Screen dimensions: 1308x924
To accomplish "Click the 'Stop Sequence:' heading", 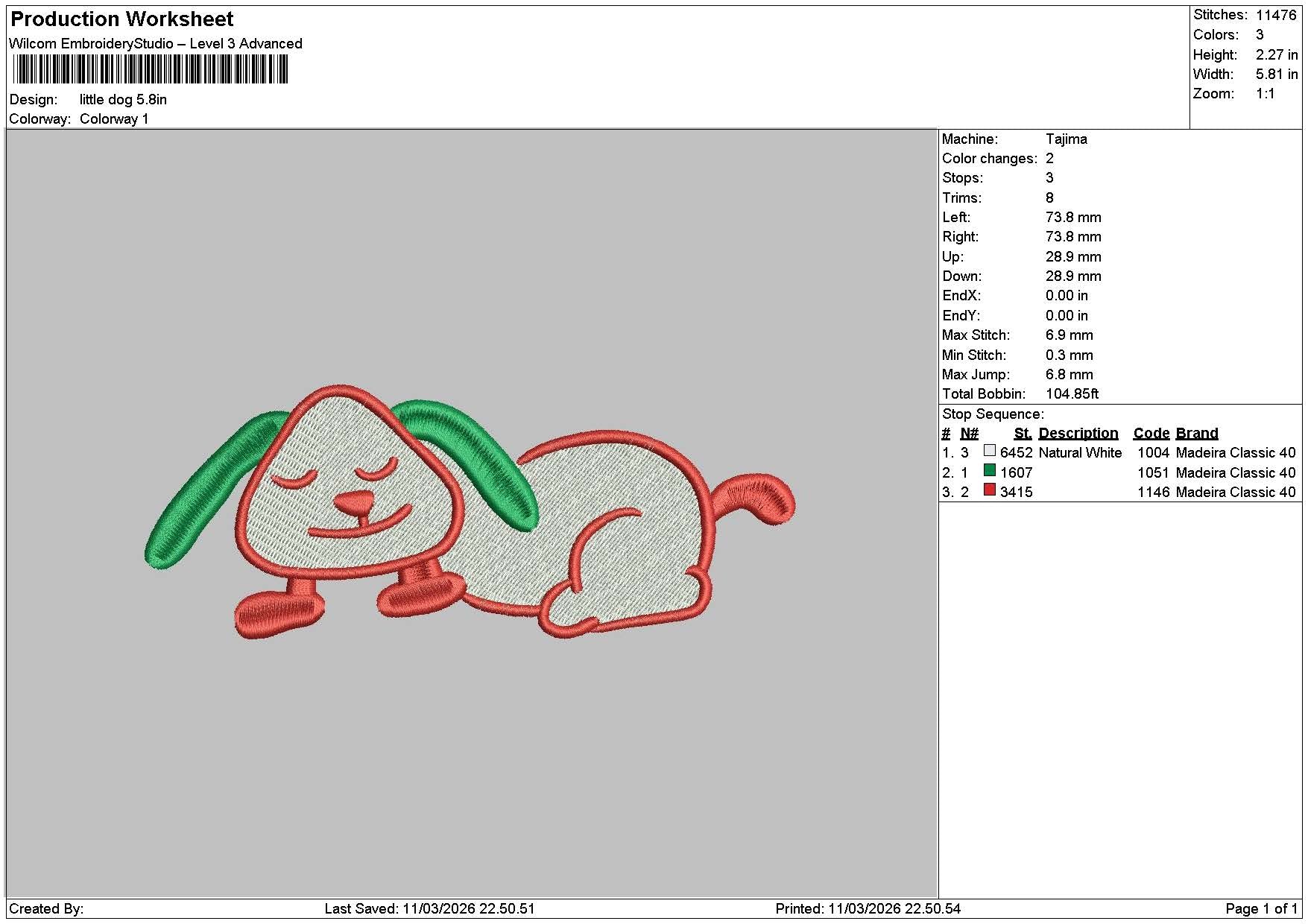I will pyautogui.click(x=993, y=414).
